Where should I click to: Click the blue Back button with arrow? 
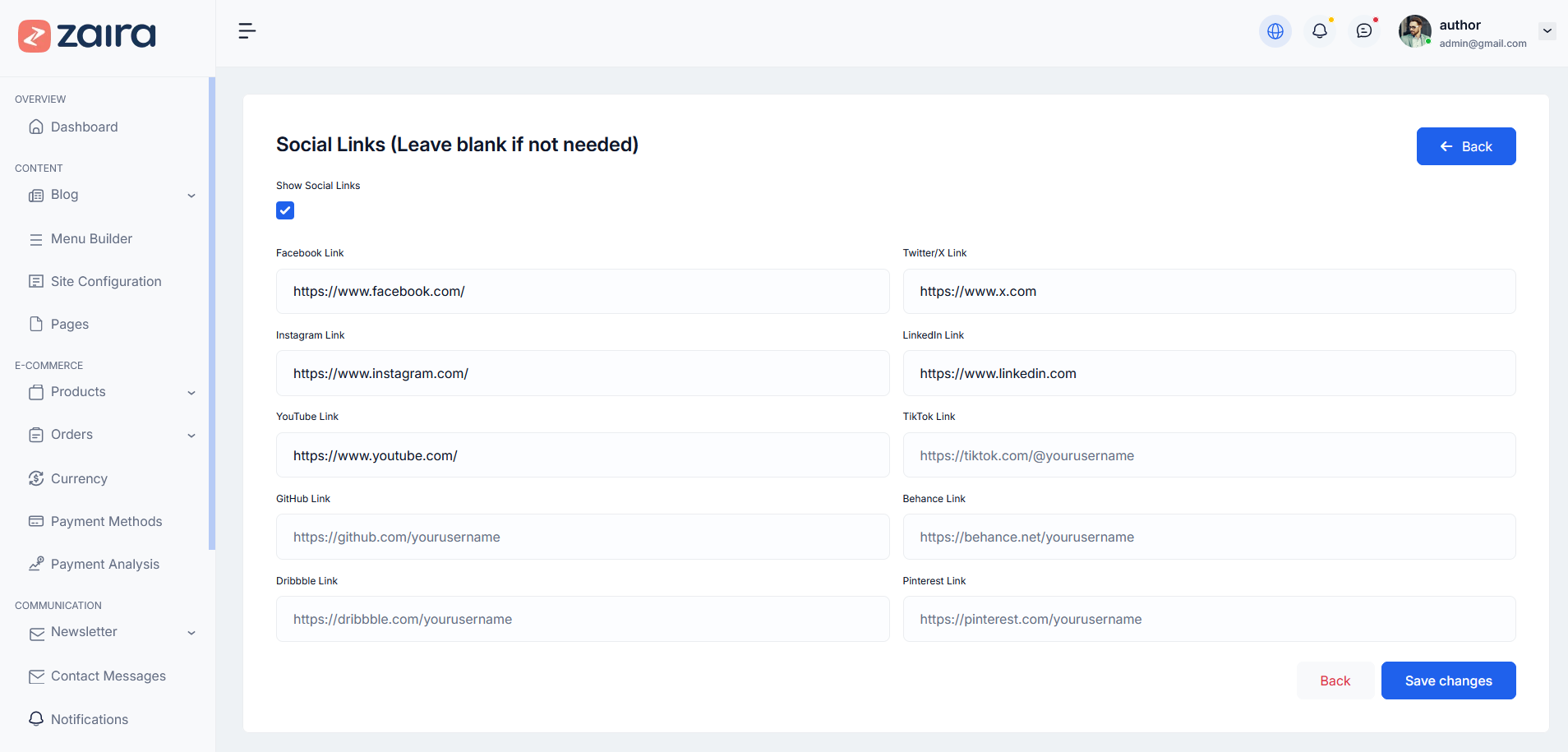1465,146
